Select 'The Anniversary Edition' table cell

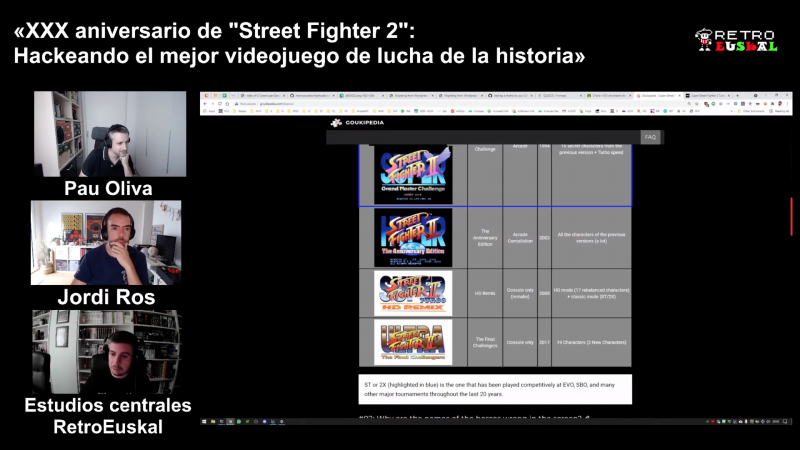click(x=485, y=238)
